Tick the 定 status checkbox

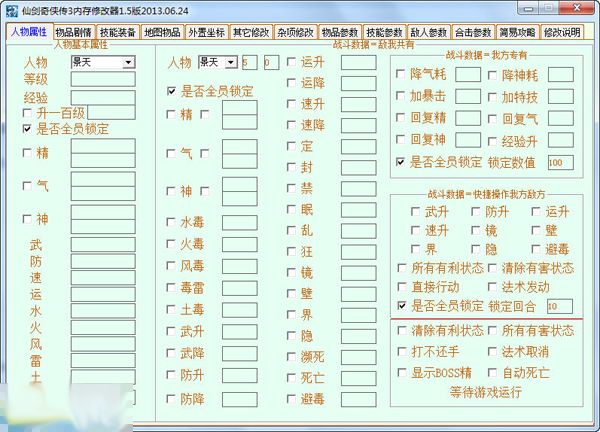click(x=291, y=146)
